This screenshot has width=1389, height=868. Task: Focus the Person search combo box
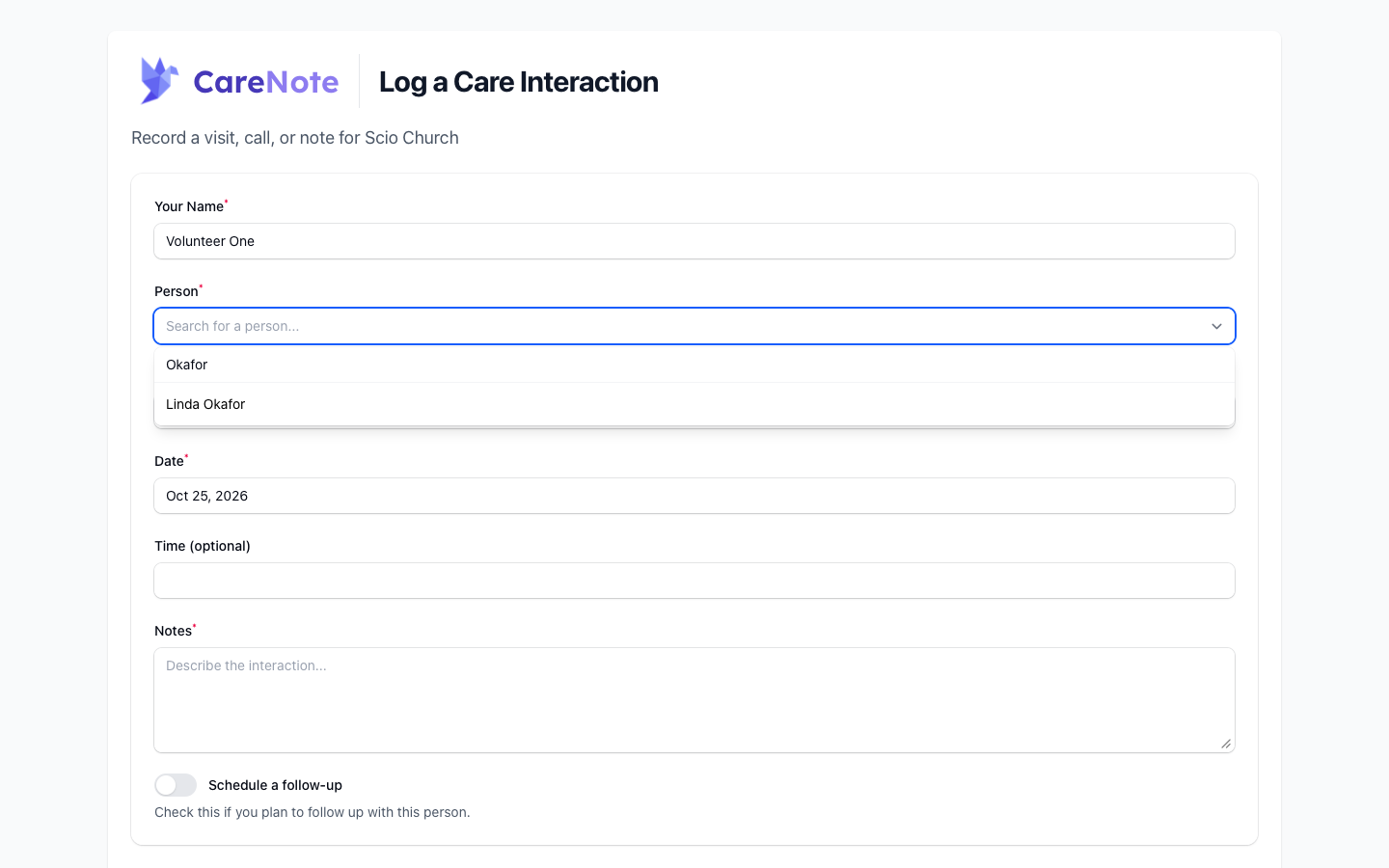point(694,326)
